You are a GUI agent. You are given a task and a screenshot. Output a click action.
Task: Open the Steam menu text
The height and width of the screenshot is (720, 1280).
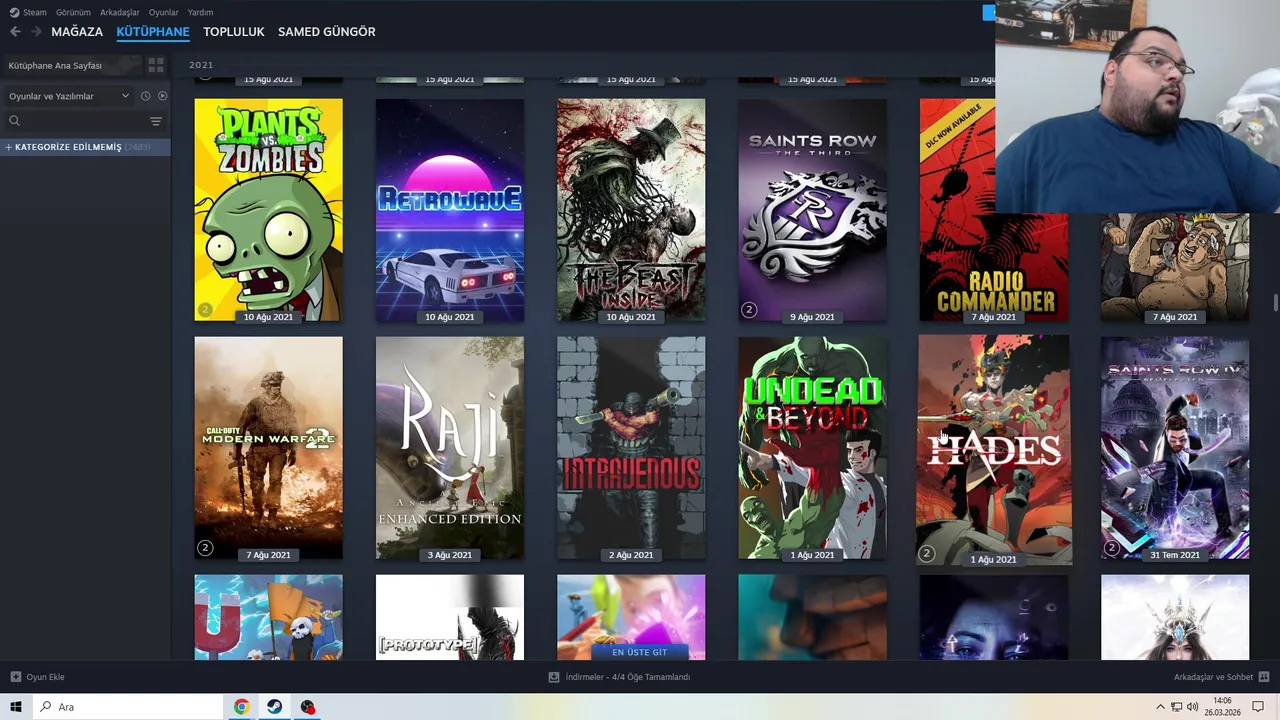click(x=35, y=12)
